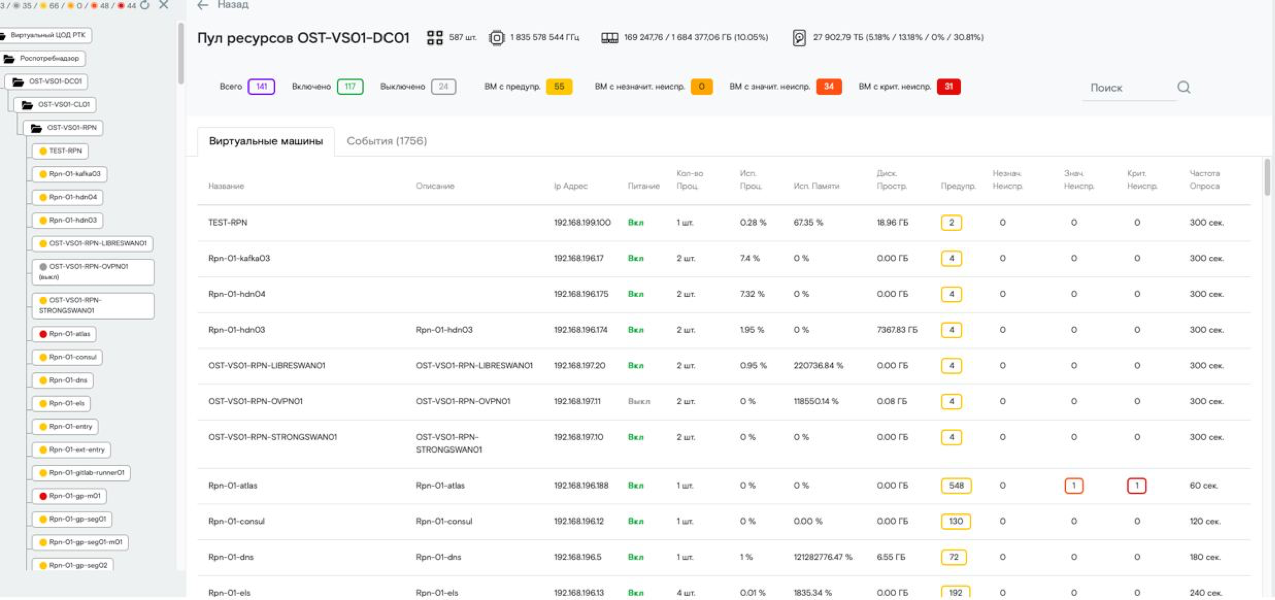This screenshot has height=600, width=1275.
Task: Click the back arrow next to Назад
Action: 203,6
